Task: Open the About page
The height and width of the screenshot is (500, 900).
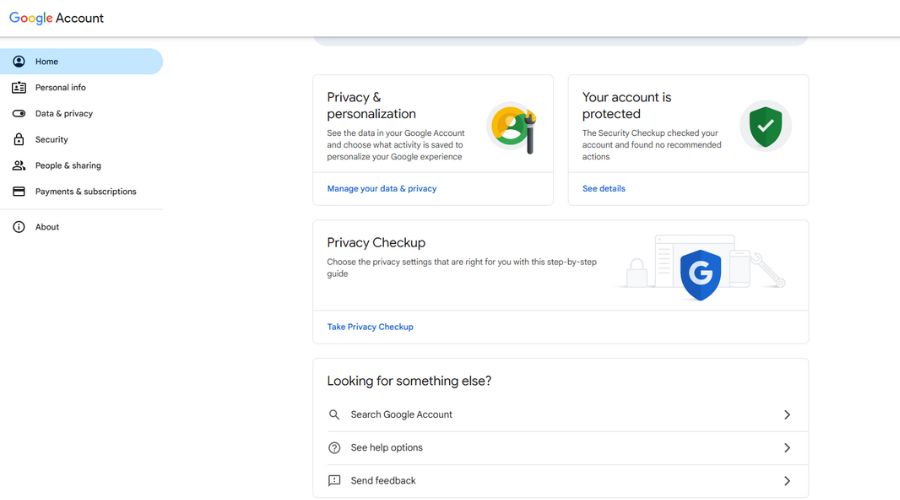Action: (x=82, y=227)
